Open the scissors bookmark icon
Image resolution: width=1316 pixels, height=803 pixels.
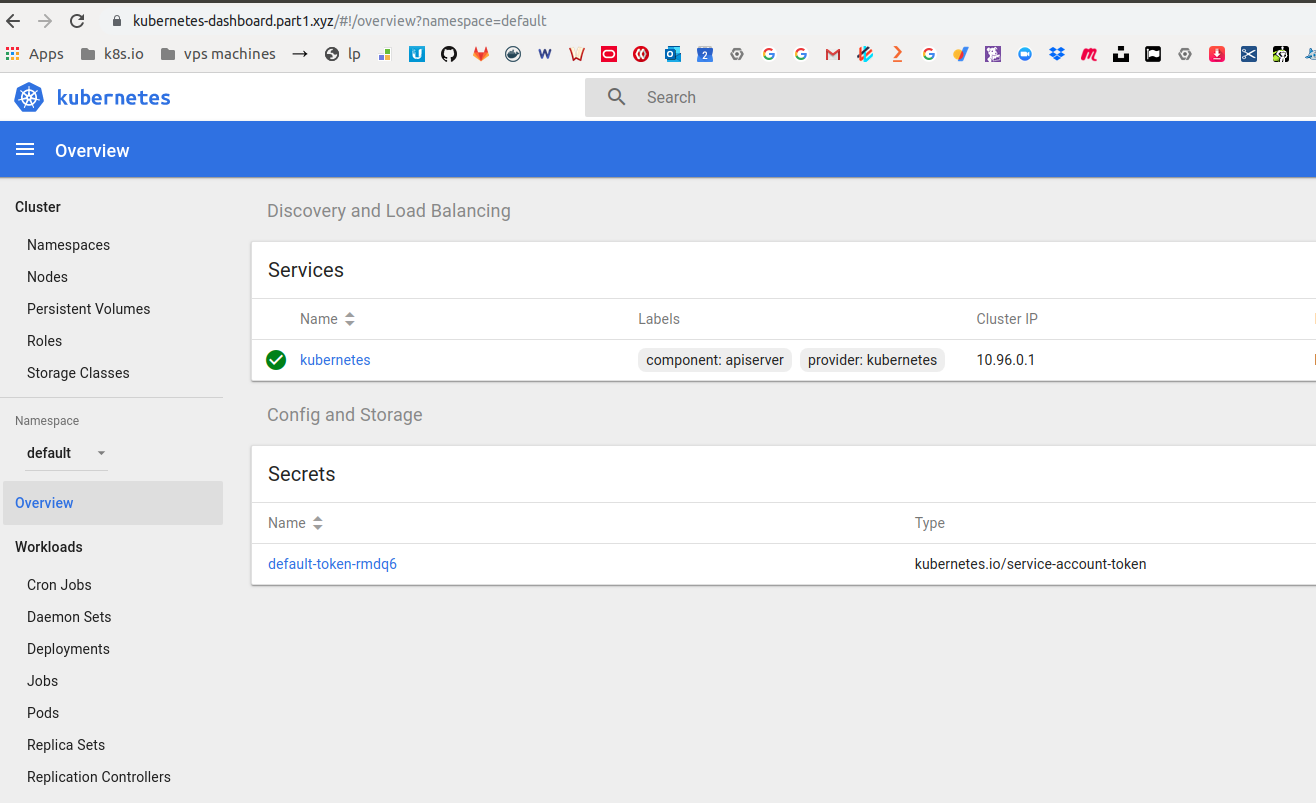(x=1249, y=54)
